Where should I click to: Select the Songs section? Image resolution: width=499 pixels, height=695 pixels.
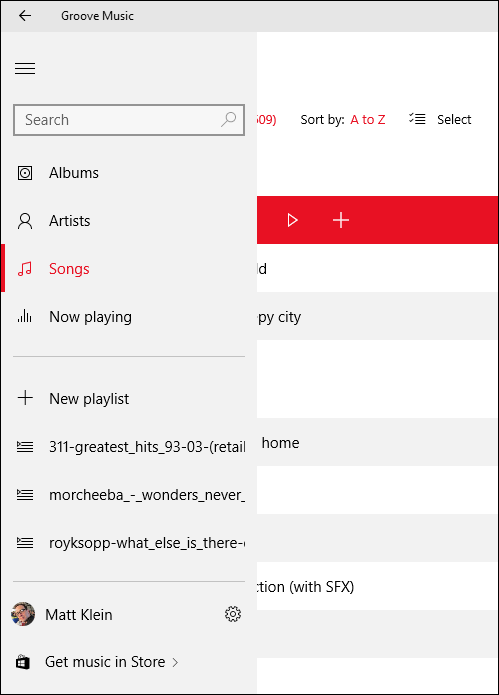point(129,269)
